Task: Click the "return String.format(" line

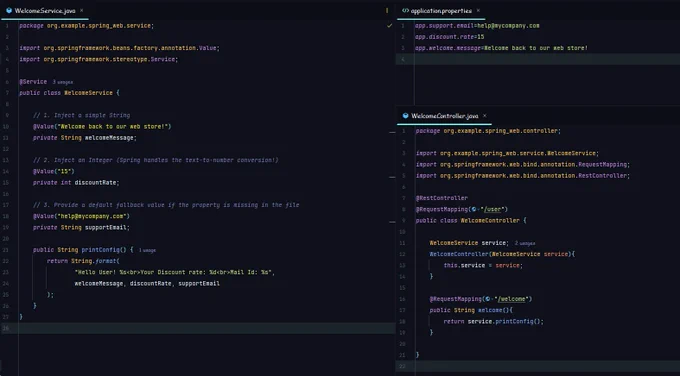Action: tap(83, 261)
